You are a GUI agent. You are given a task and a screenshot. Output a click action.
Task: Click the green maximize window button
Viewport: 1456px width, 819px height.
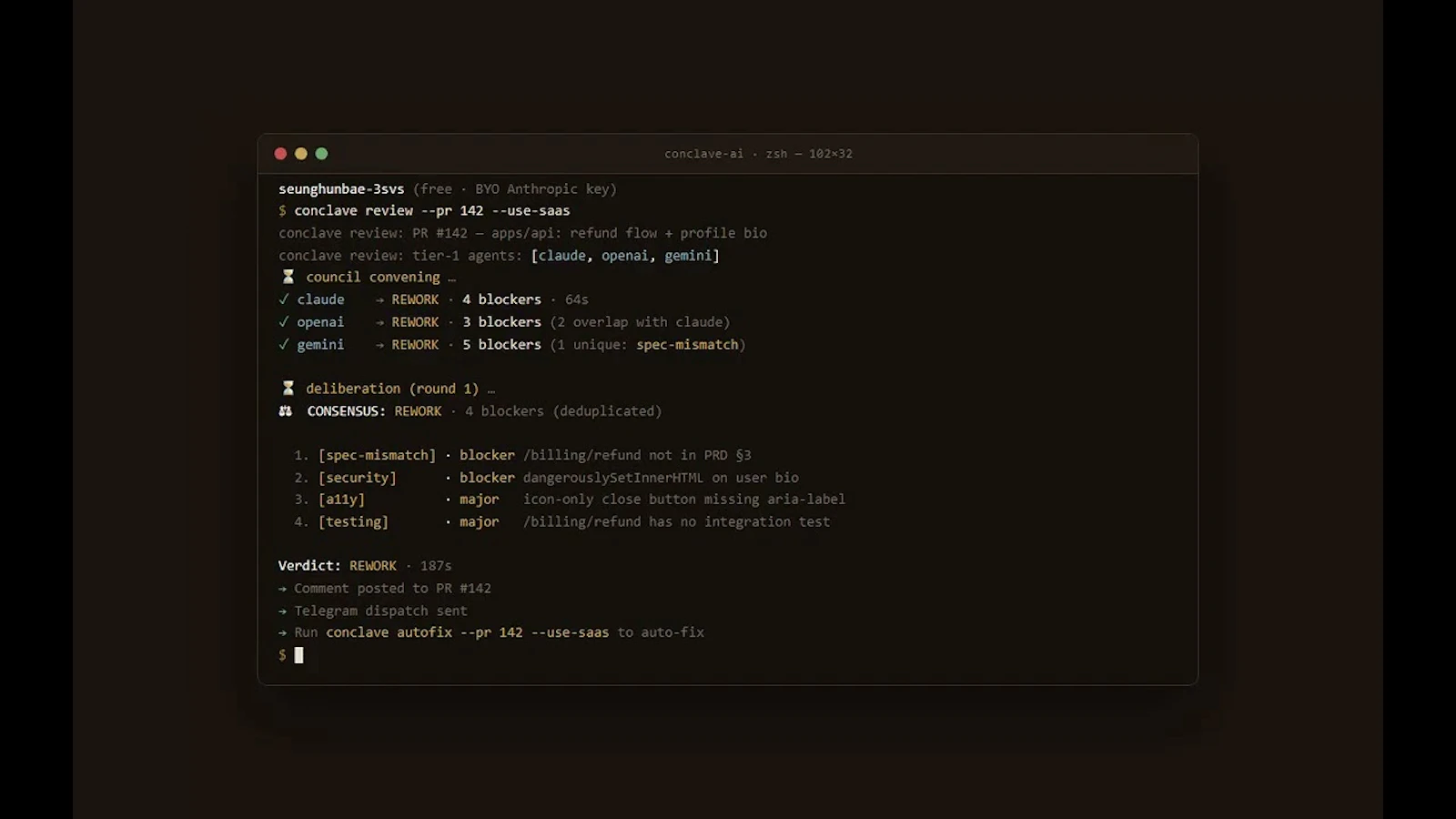[x=321, y=154]
